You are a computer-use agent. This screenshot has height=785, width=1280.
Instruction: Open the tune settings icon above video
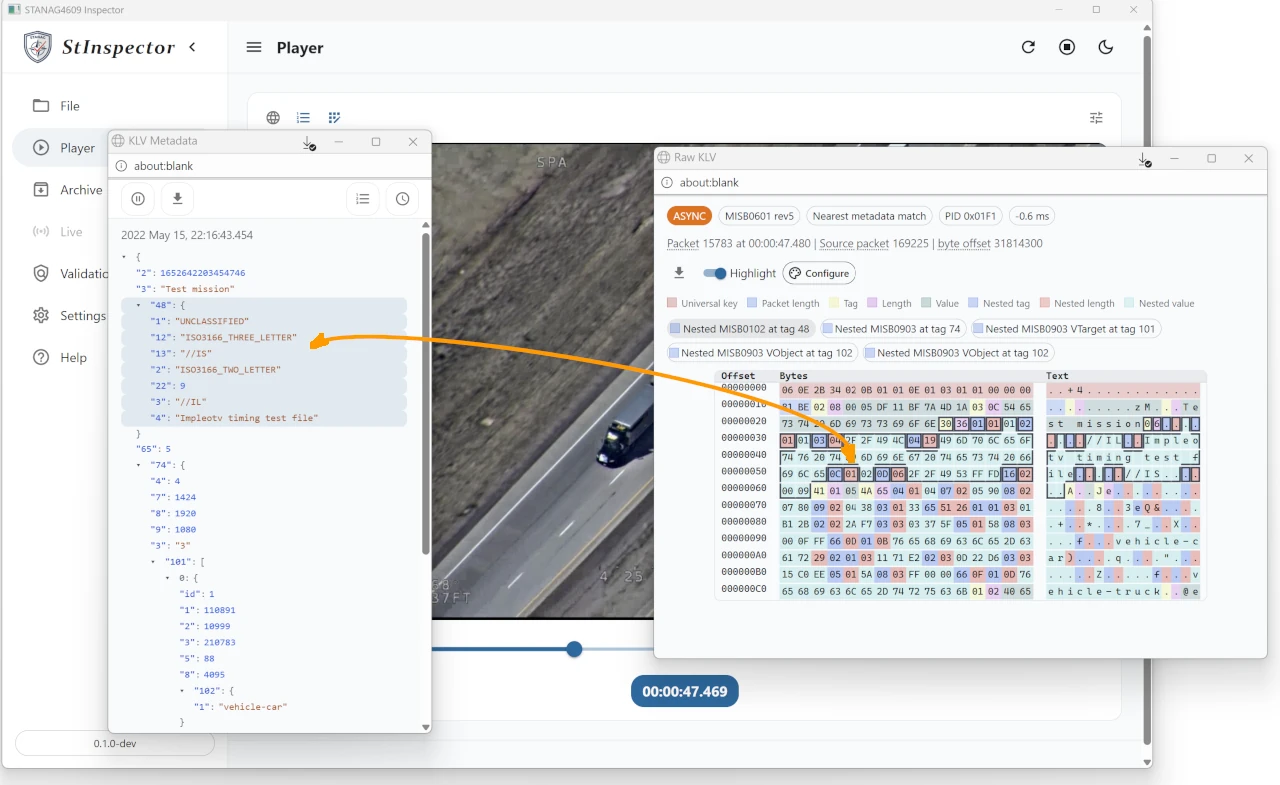coord(1096,118)
